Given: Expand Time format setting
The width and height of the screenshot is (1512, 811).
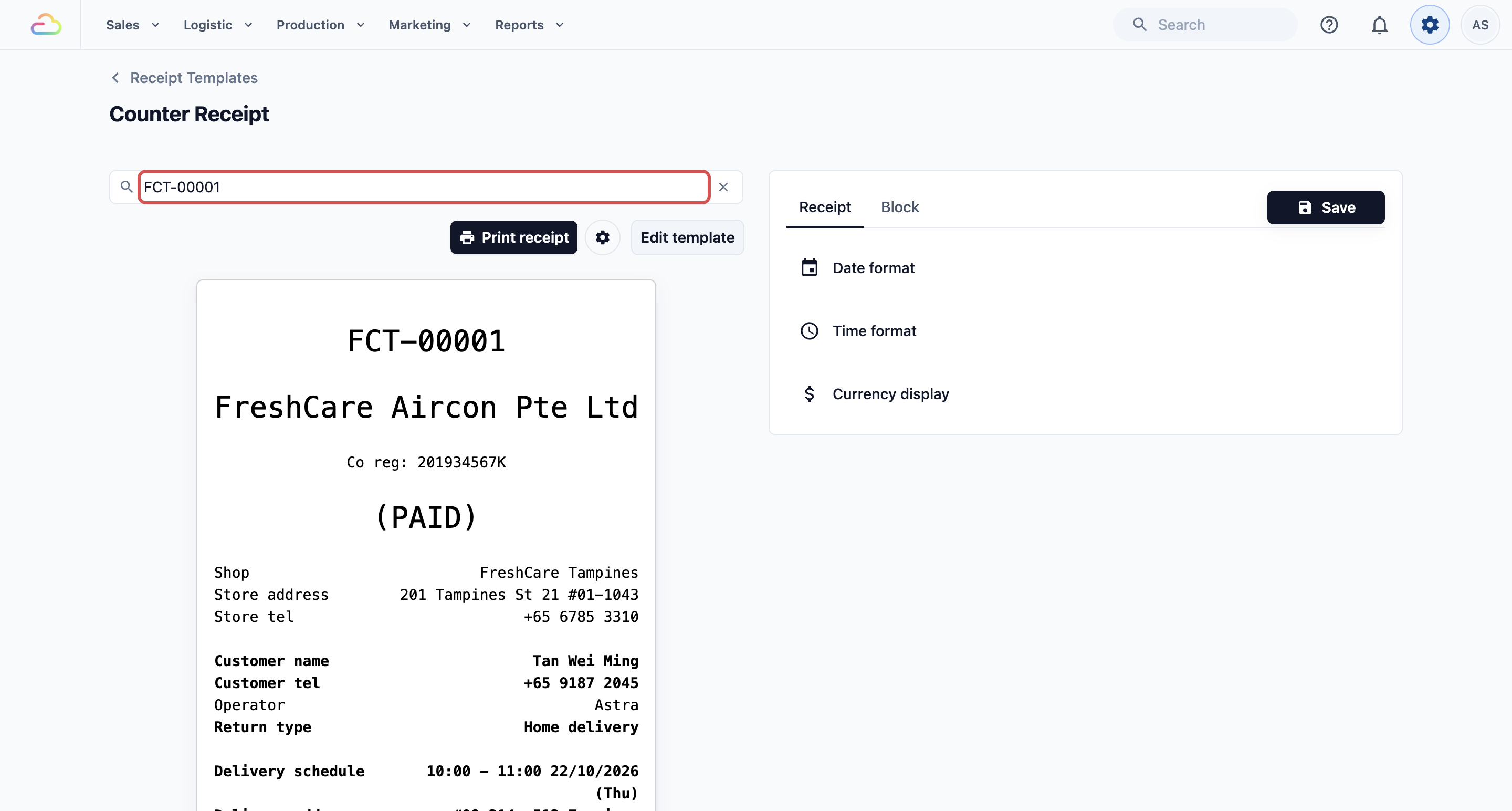Looking at the screenshot, I should (x=1085, y=330).
